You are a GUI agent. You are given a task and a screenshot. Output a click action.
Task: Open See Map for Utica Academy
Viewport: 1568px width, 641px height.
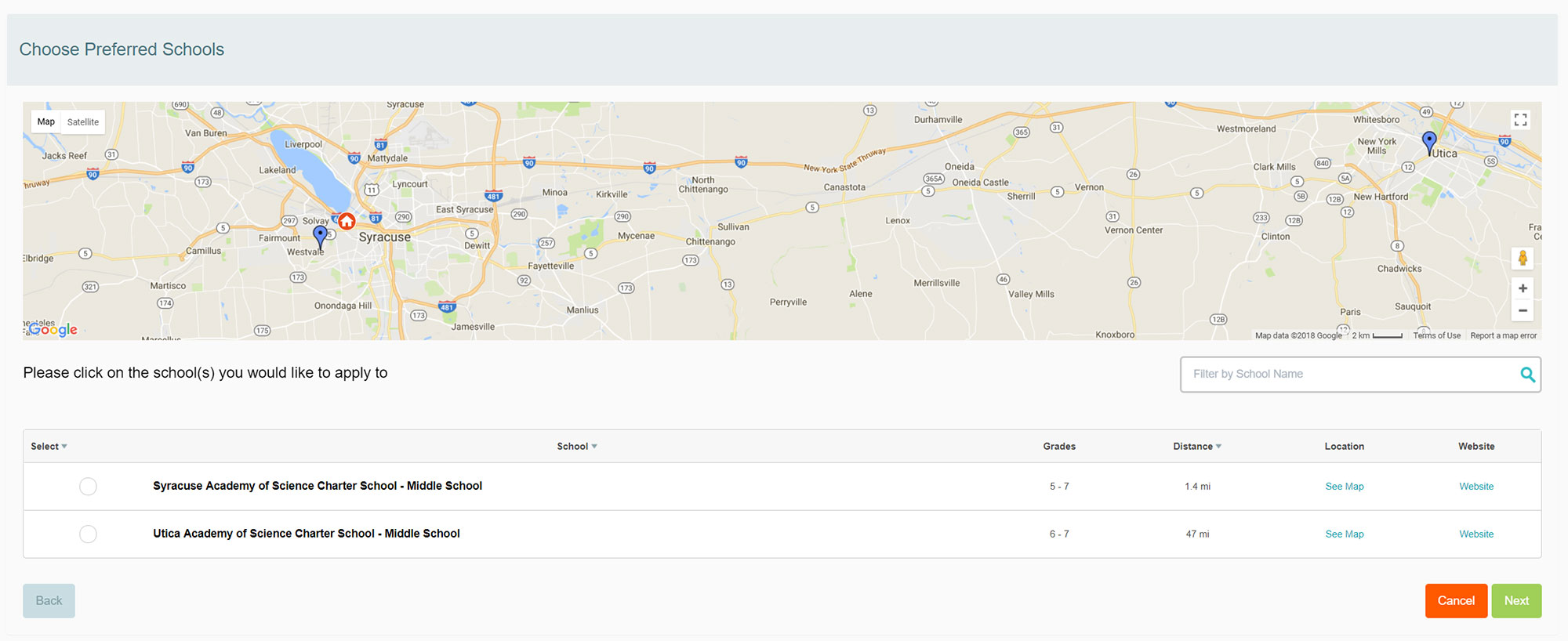(1344, 534)
